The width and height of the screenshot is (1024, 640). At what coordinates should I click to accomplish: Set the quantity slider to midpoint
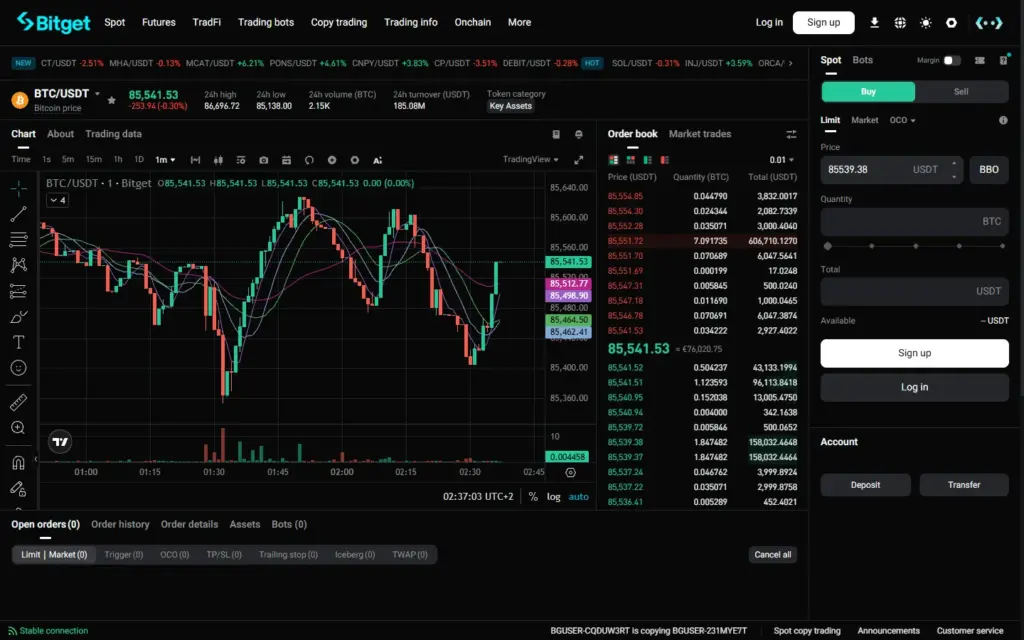915,246
